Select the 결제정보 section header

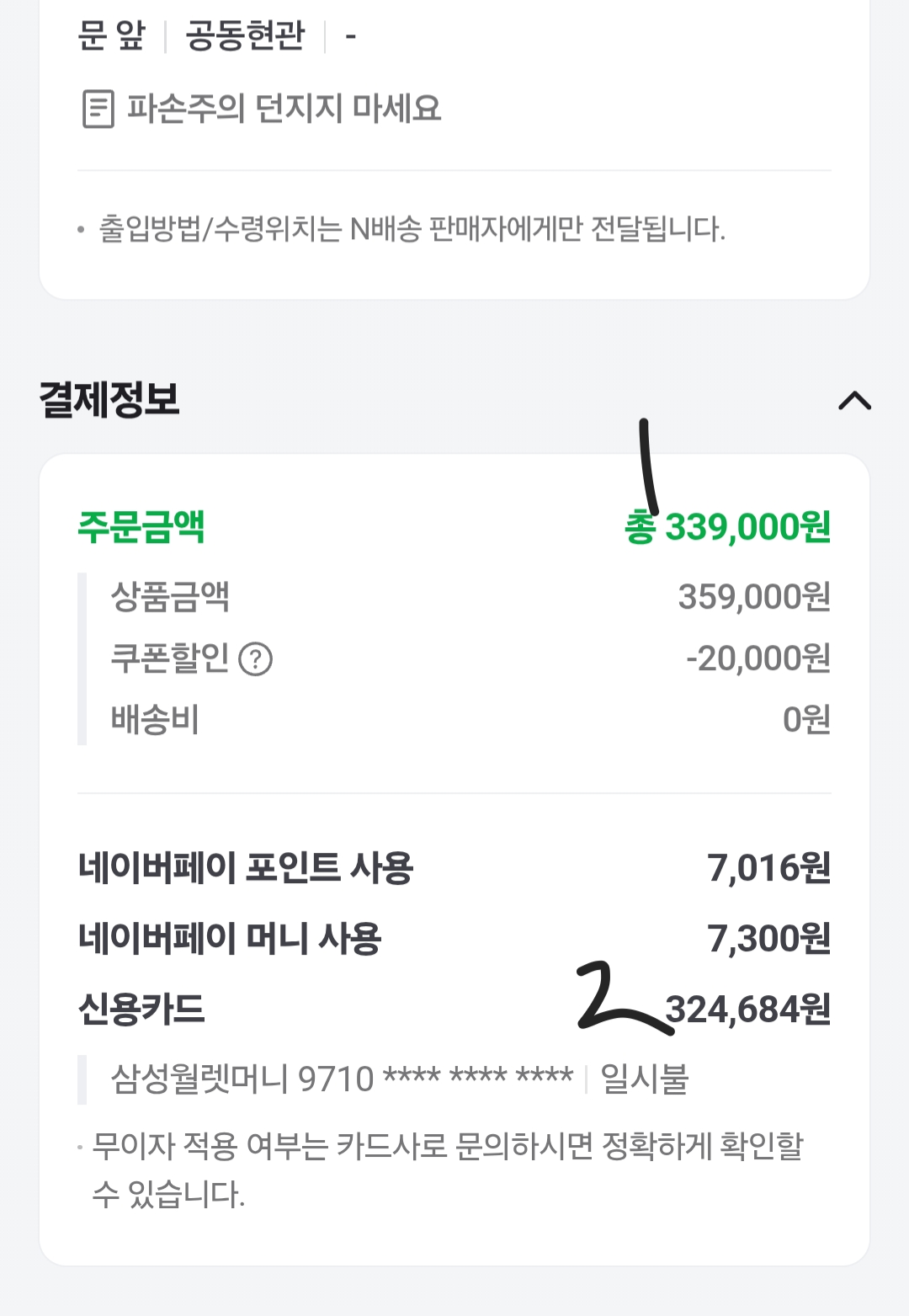pos(109,399)
